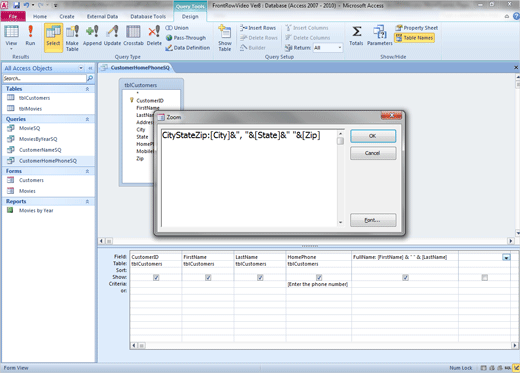Click the Data Definition option
This screenshot has height=373, width=520.
188,48
